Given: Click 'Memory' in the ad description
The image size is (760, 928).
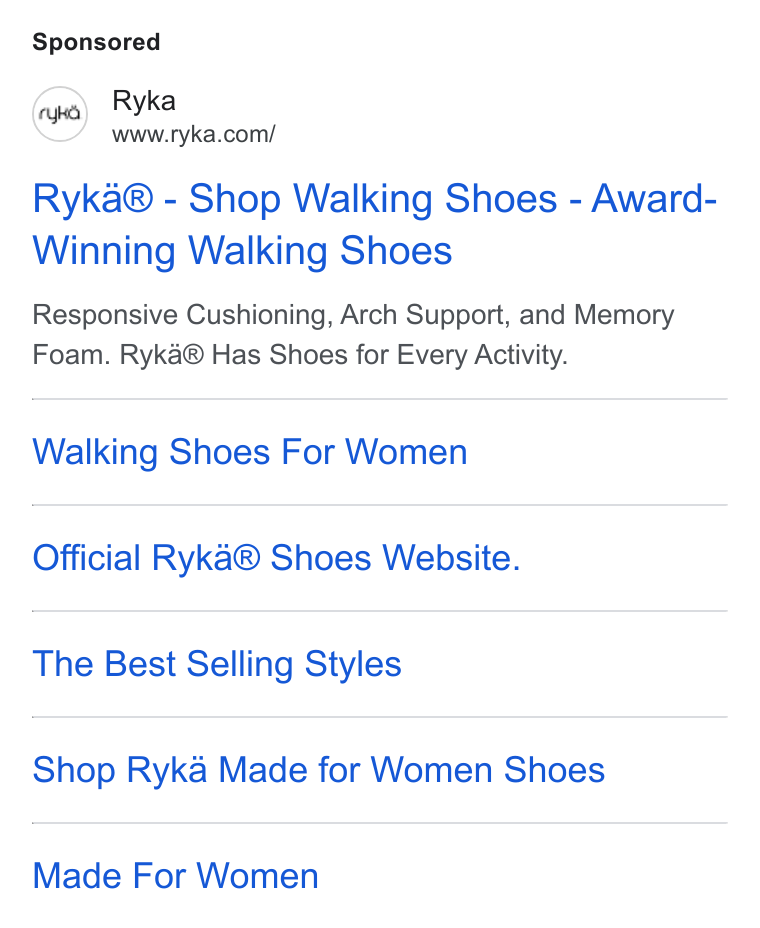Looking at the screenshot, I should pyautogui.click(x=624, y=315).
